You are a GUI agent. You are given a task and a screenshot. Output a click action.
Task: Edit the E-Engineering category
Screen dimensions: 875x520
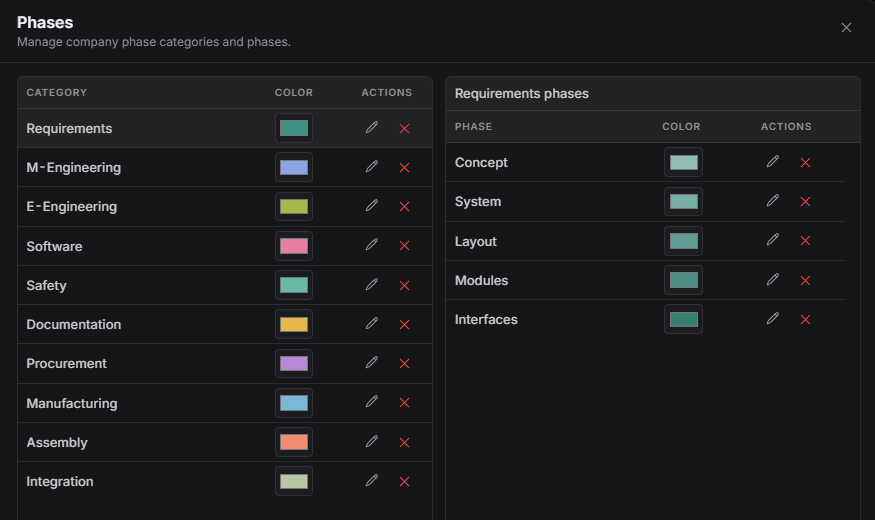(372, 206)
